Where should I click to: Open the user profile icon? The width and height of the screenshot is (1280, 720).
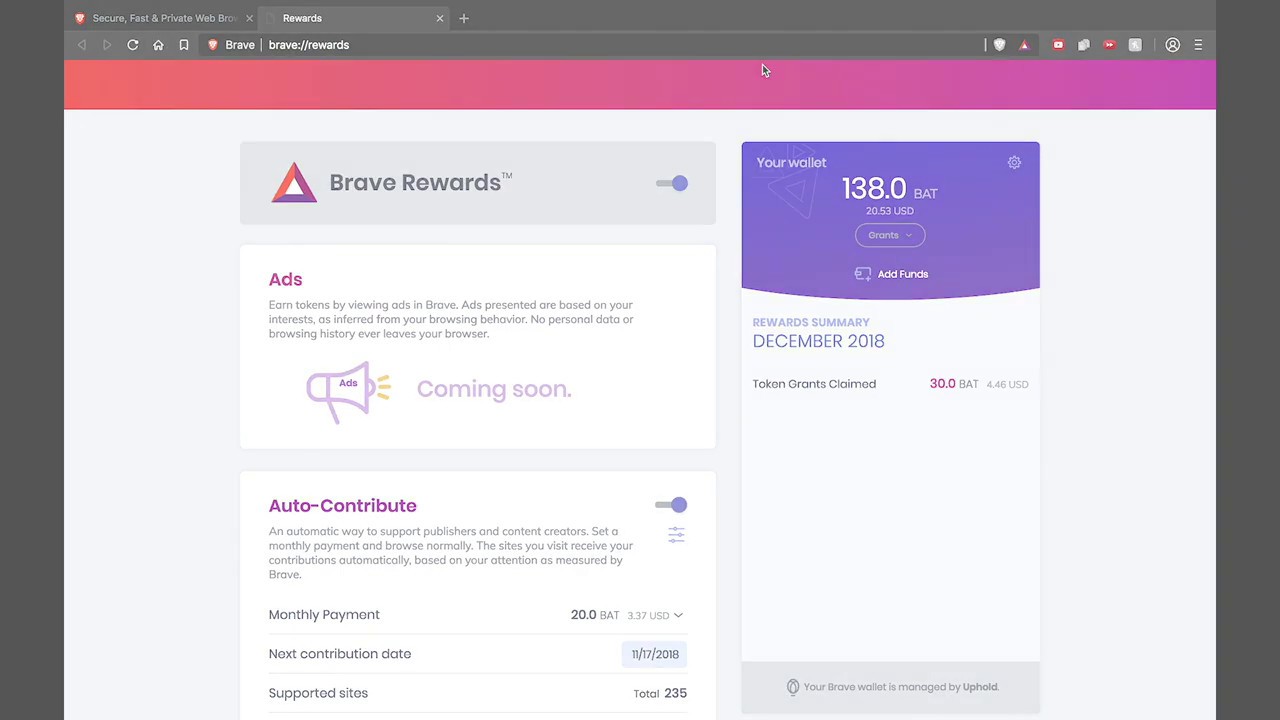pos(1172,45)
